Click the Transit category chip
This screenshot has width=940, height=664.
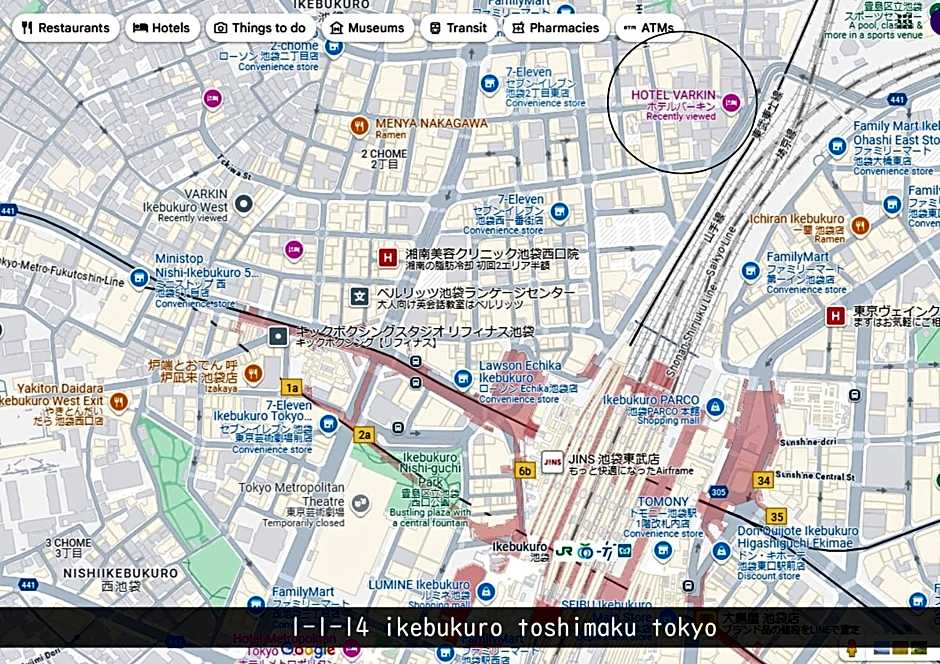[x=459, y=28]
